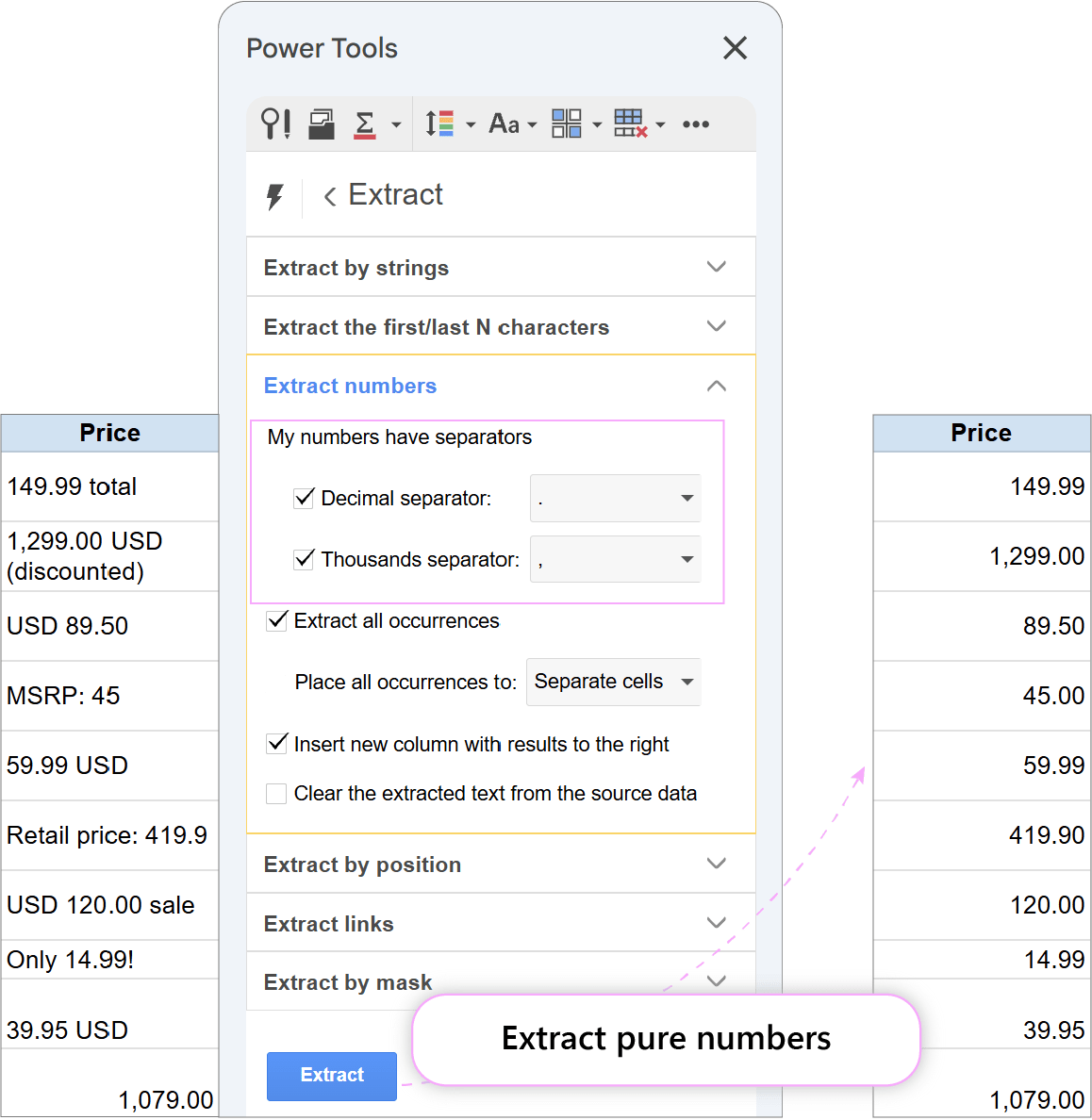
Task: Select the cell '1,299.00 USD (discounted)'
Action: coord(109,556)
